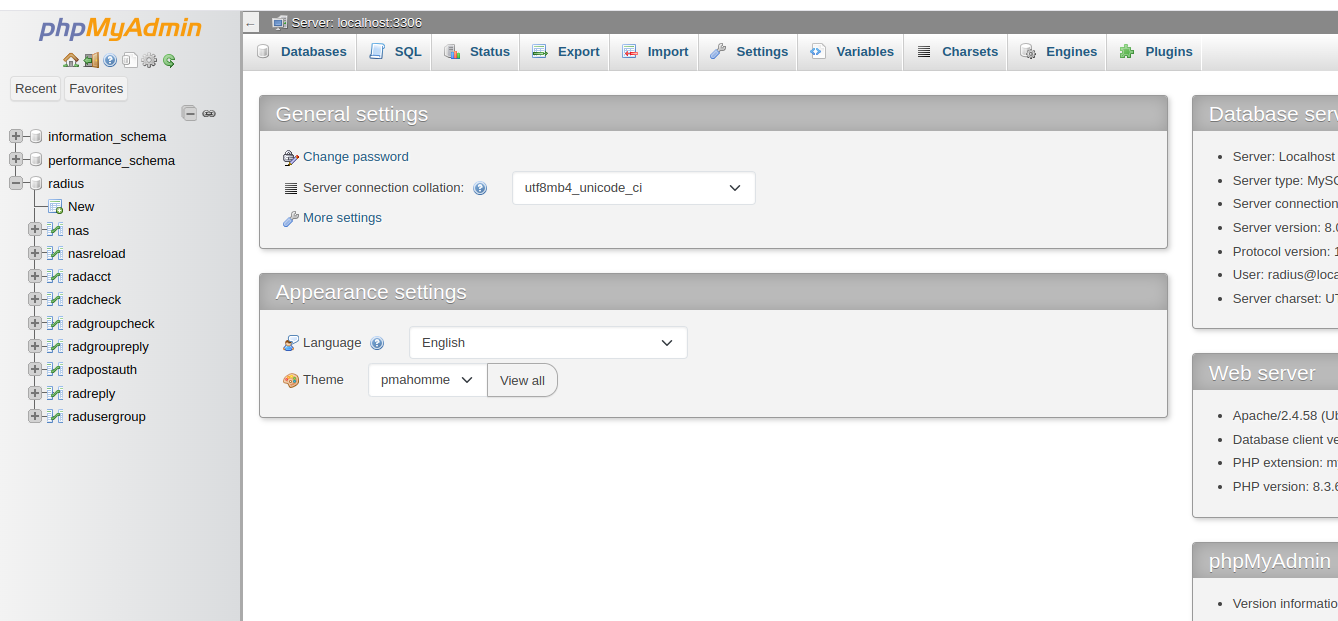1338x621 pixels.
Task: Click the Log out door icon
Action: (x=91, y=60)
